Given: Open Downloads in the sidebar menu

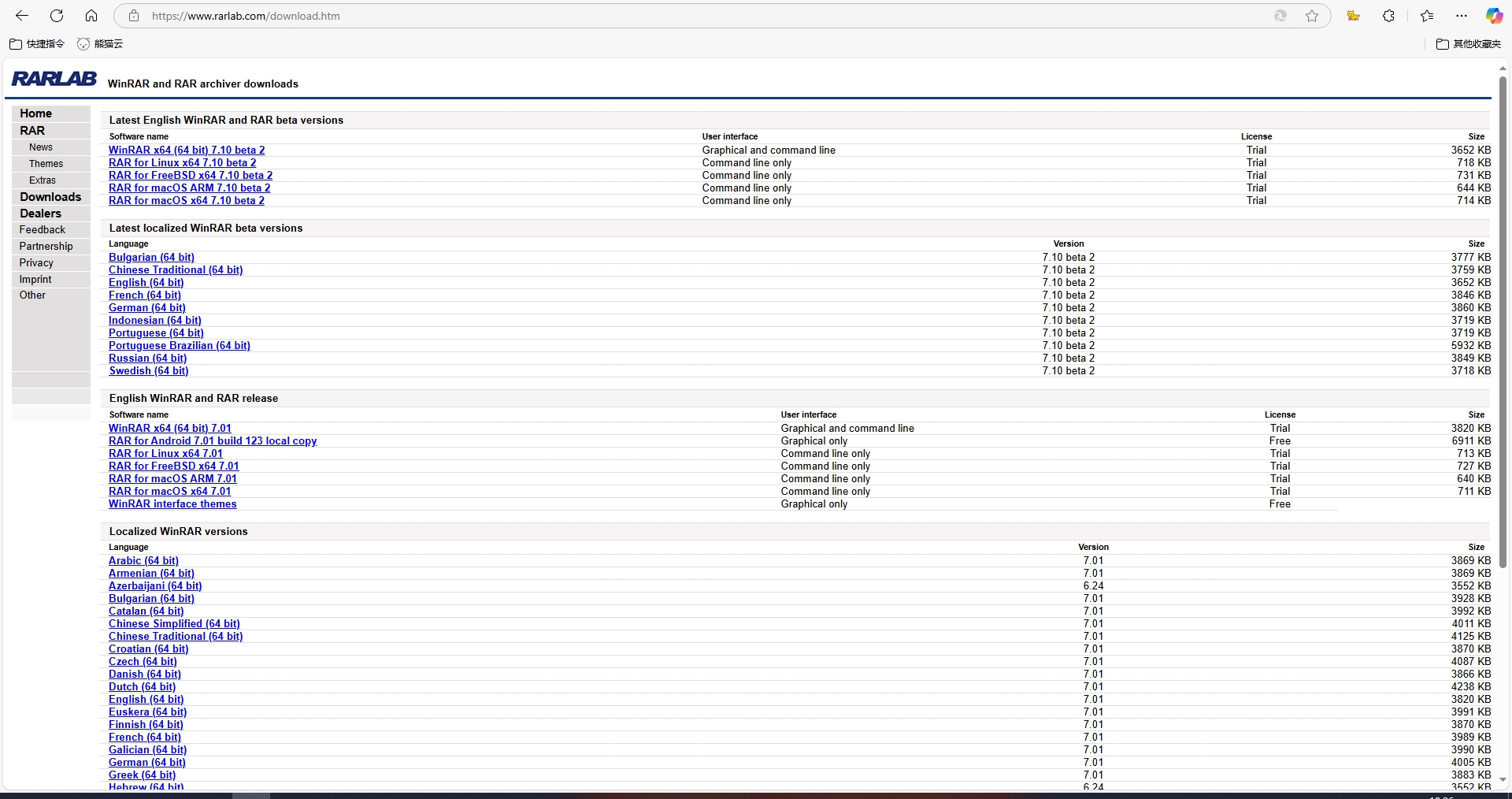Looking at the screenshot, I should [x=50, y=197].
